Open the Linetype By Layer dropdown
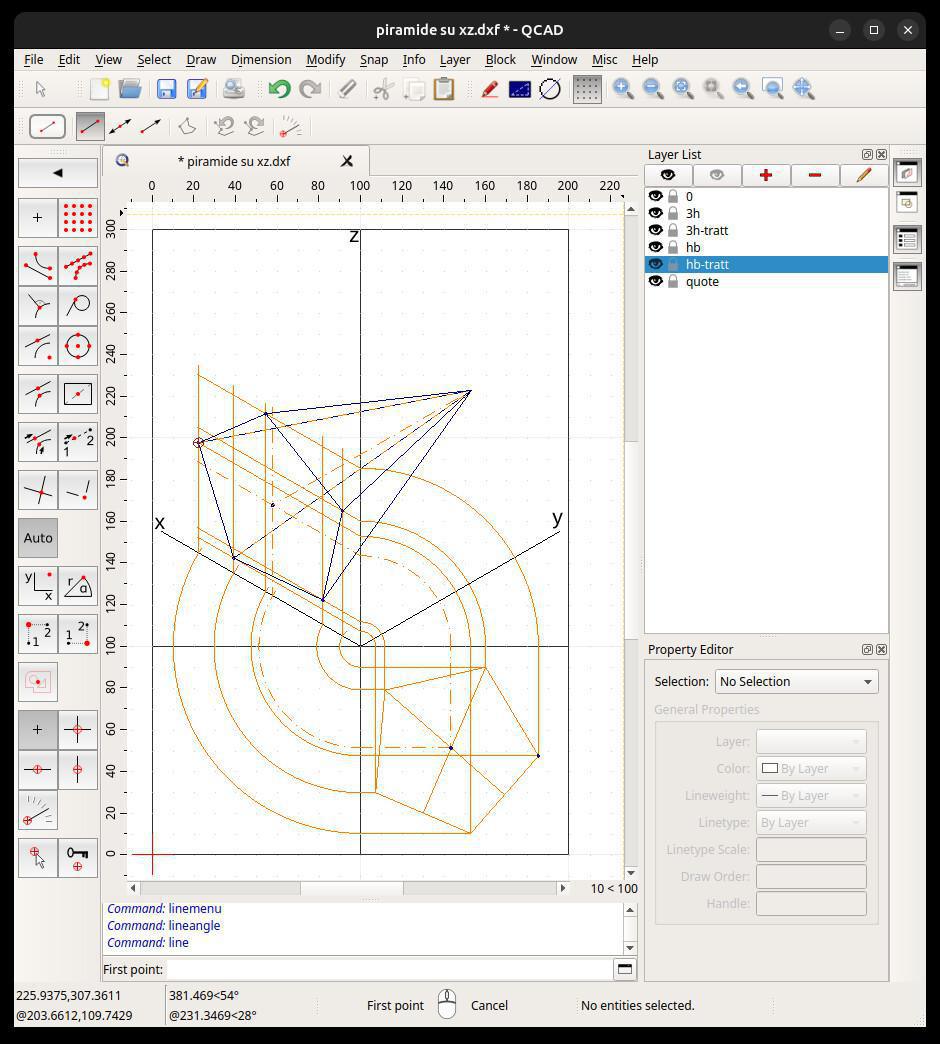940x1044 pixels. (x=810, y=822)
